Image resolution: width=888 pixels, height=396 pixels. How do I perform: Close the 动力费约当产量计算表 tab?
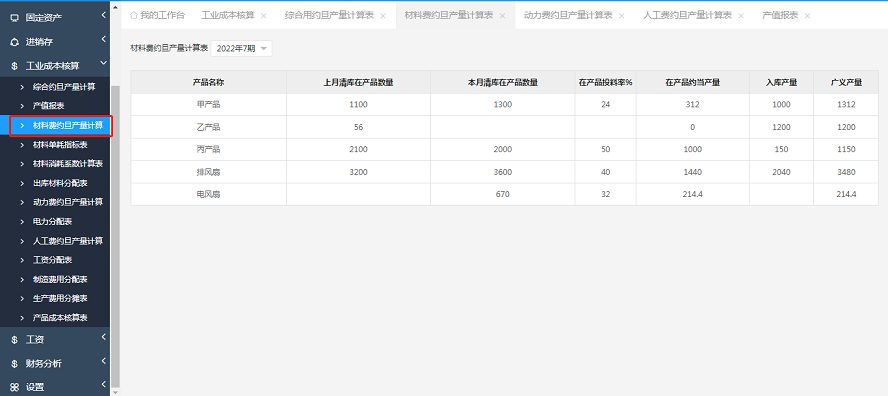pos(622,16)
